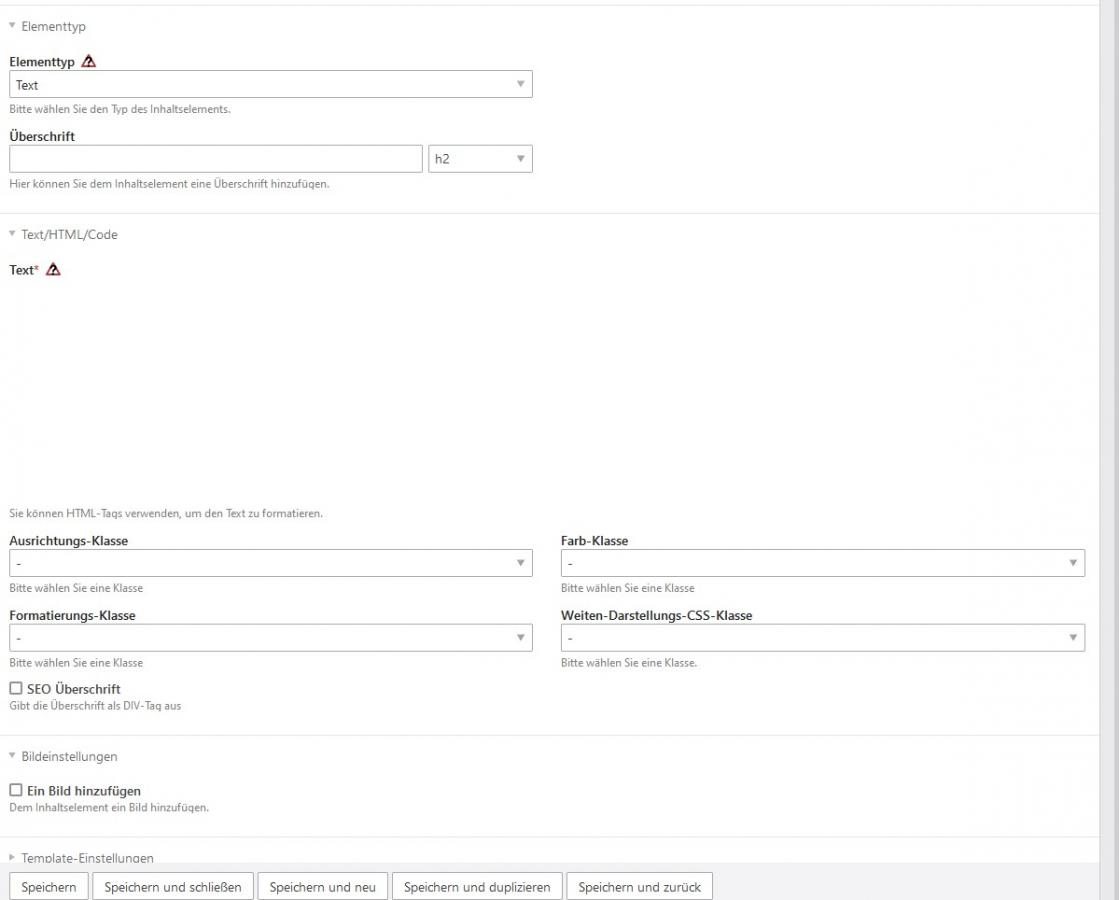Open the Weiten-Darstellungs-CSS-Klasse dropdown
This screenshot has height=900, width=1119.
822,638
